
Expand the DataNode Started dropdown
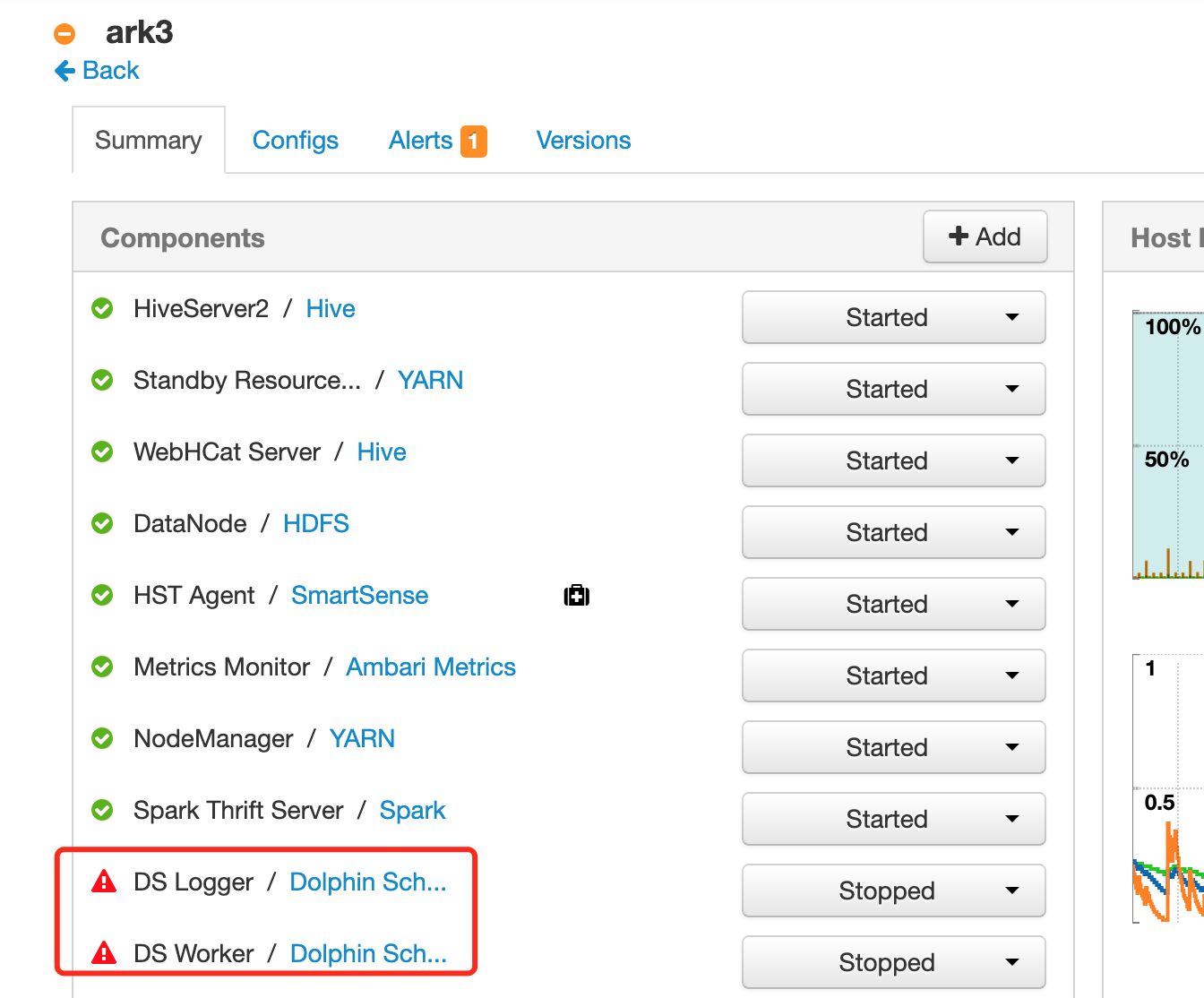tap(893, 532)
